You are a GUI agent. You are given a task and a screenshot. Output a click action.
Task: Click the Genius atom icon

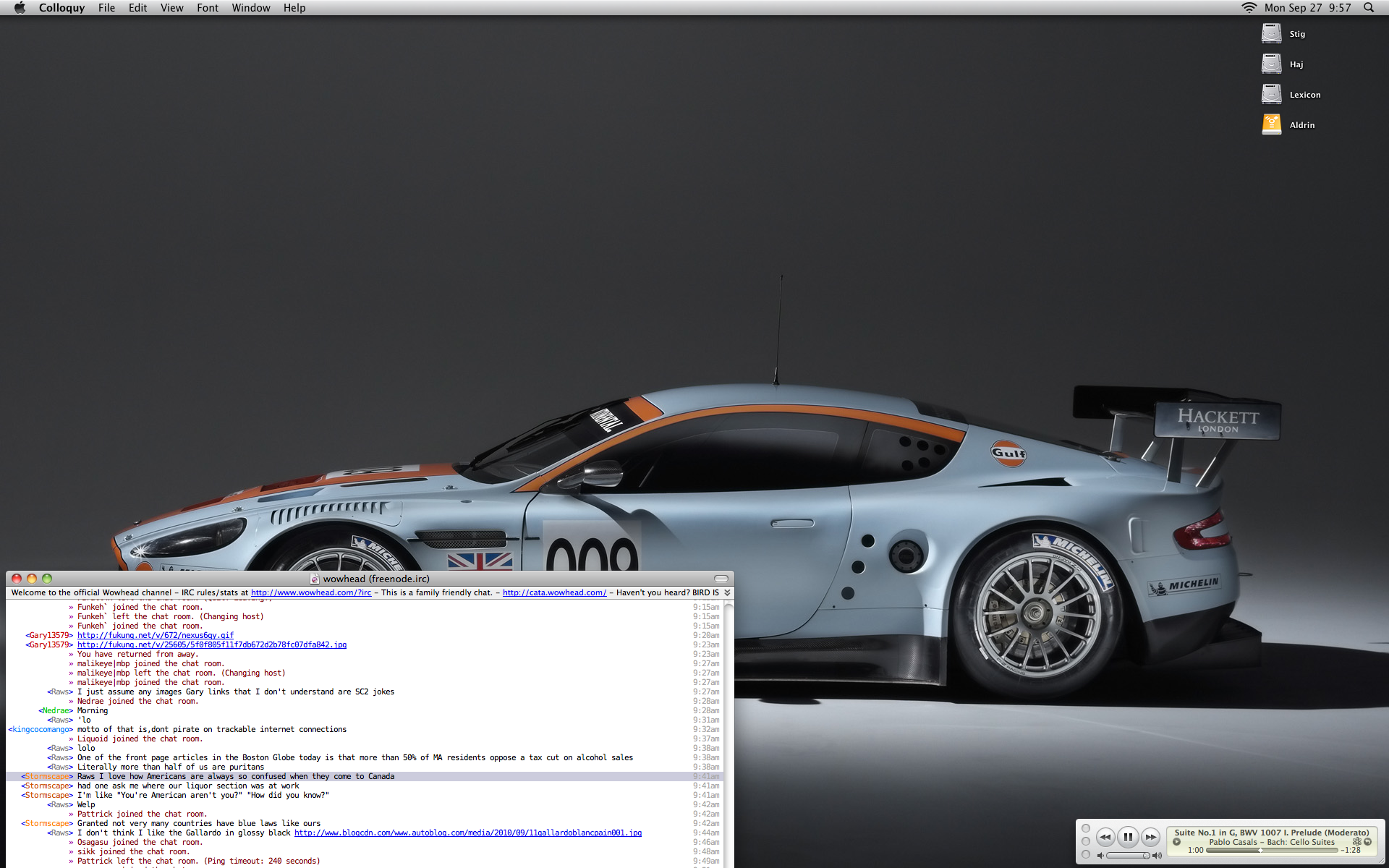pos(1356,842)
